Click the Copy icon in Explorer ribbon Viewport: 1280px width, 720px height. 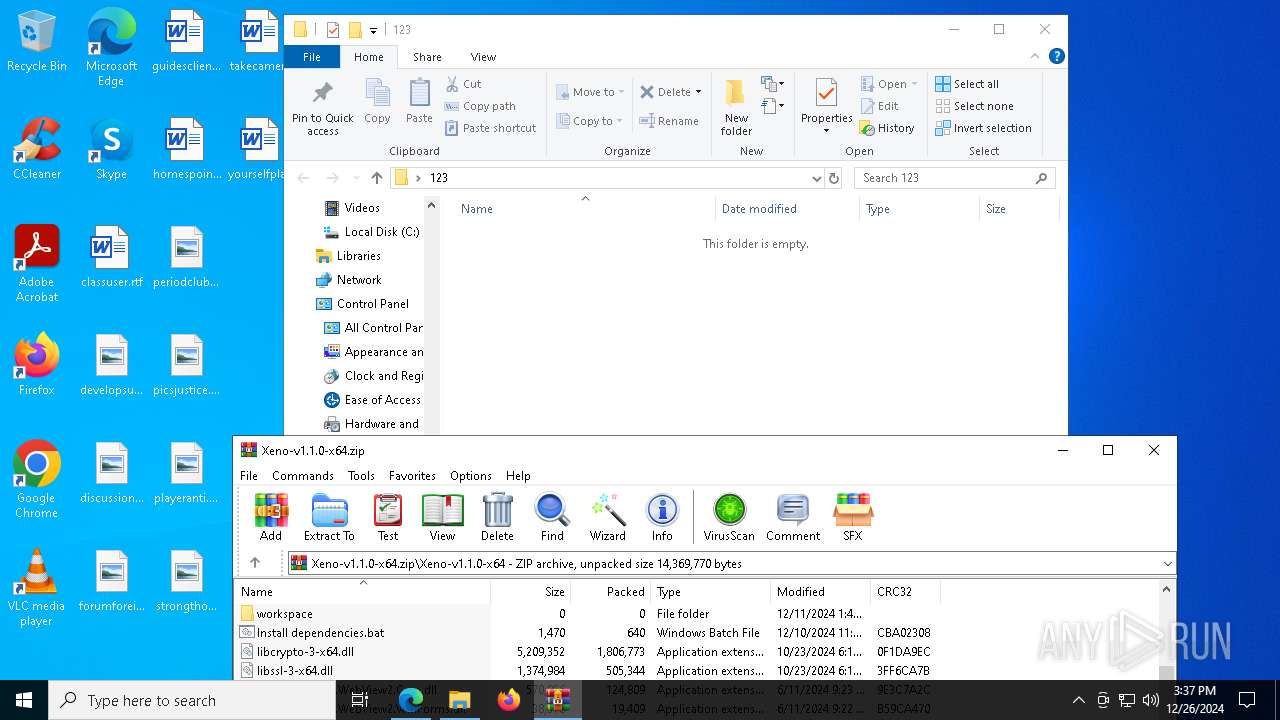point(377,102)
